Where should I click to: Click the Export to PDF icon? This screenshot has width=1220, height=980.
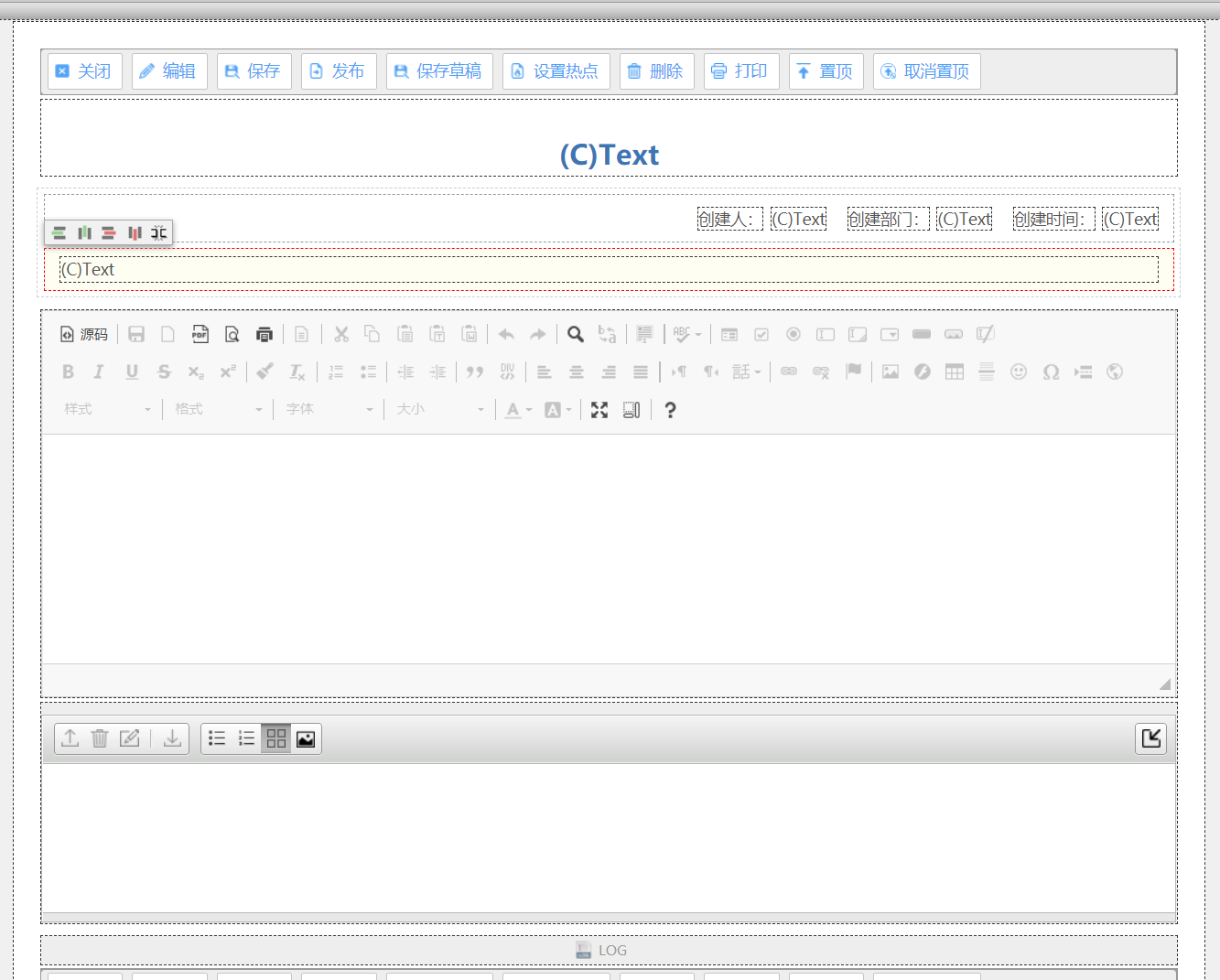[x=200, y=335]
